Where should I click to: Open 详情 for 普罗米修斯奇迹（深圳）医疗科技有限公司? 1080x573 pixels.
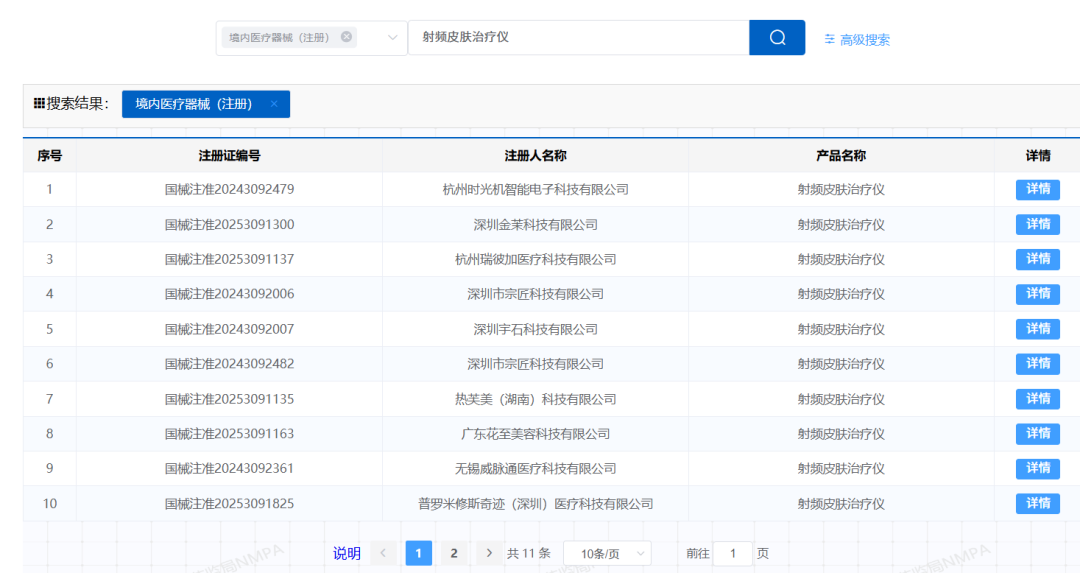pos(1037,503)
